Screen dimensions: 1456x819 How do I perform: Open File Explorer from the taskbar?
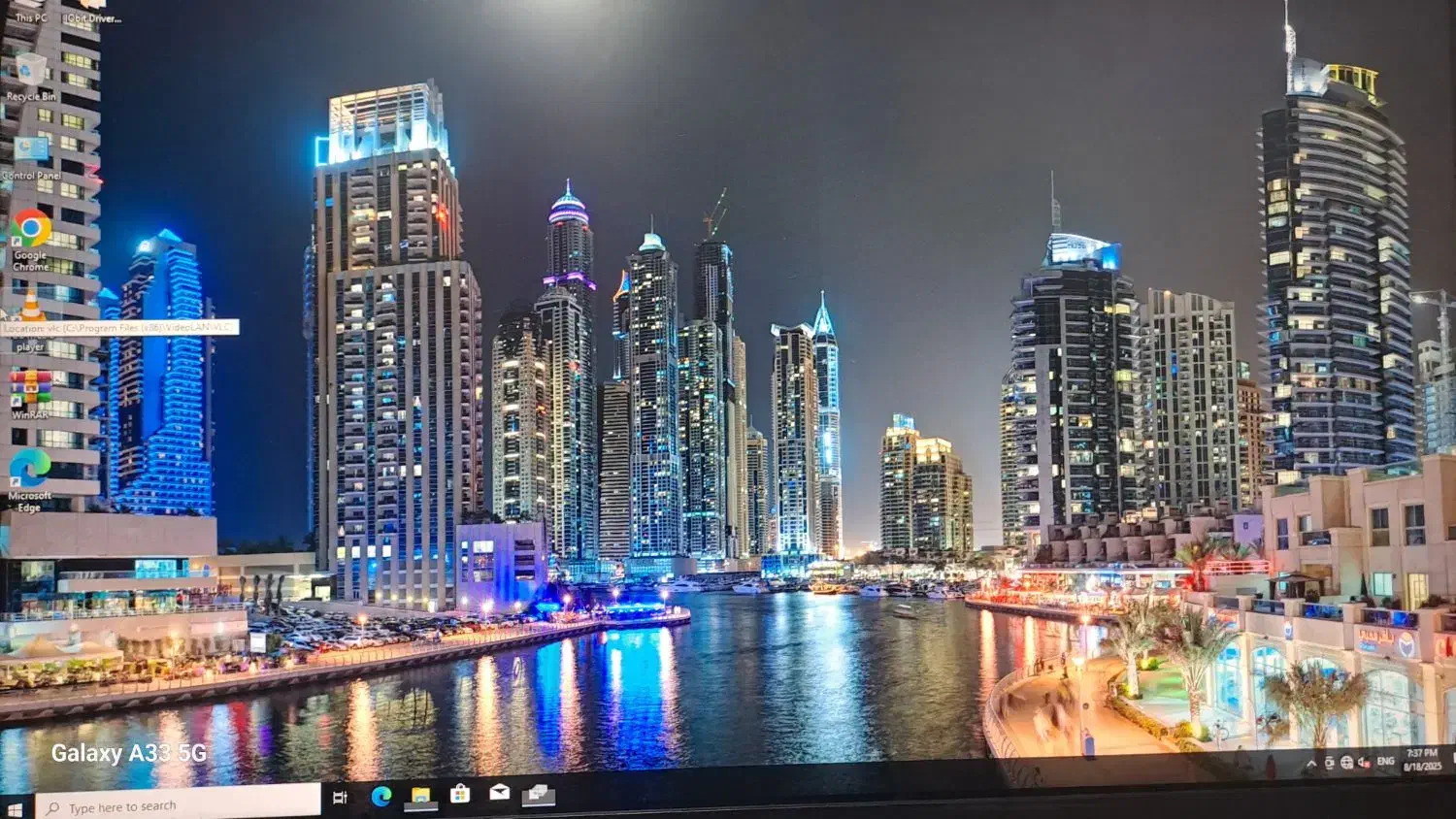pos(420,796)
